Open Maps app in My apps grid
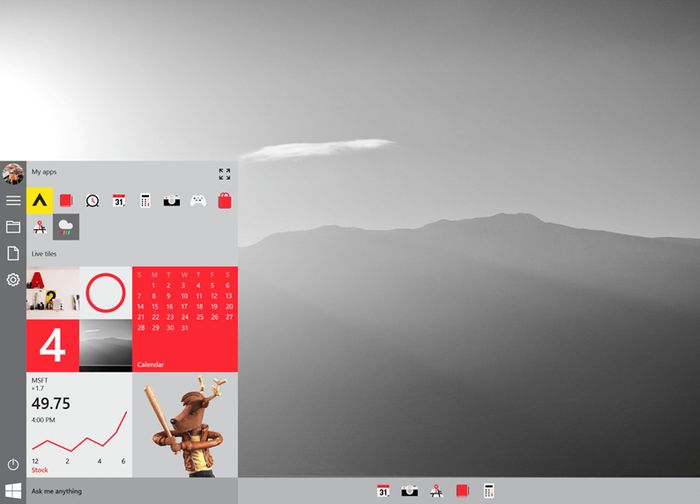Screen dimensions: 700x504 coord(39,227)
